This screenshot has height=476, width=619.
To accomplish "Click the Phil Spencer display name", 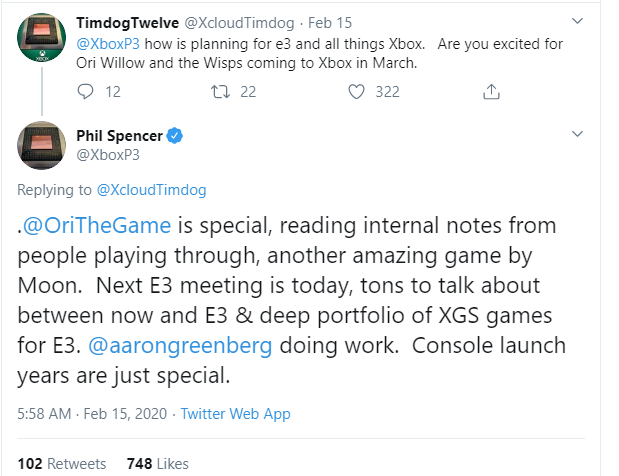I will pyautogui.click(x=119, y=136).
